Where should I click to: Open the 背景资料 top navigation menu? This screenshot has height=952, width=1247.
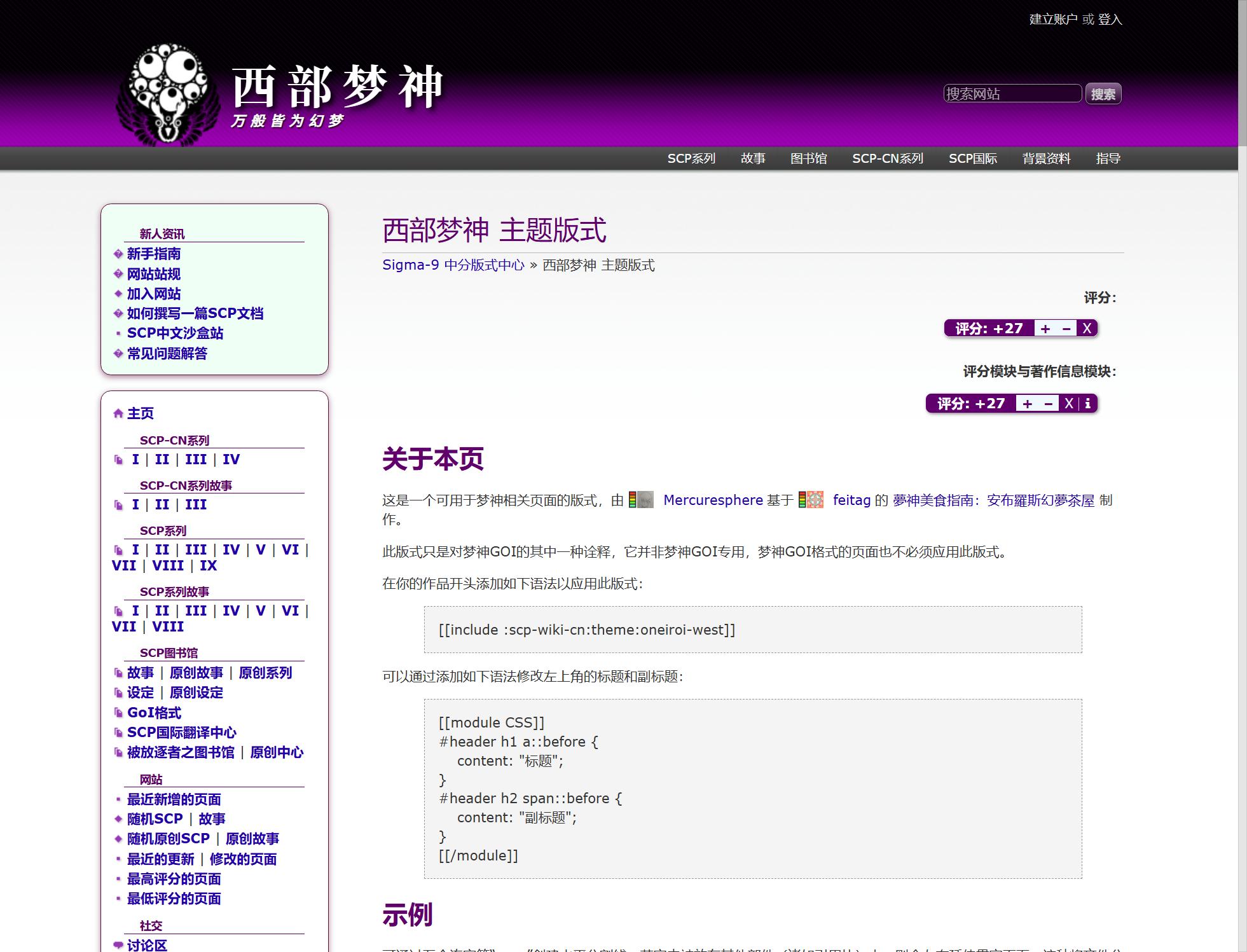pyautogui.click(x=1046, y=158)
